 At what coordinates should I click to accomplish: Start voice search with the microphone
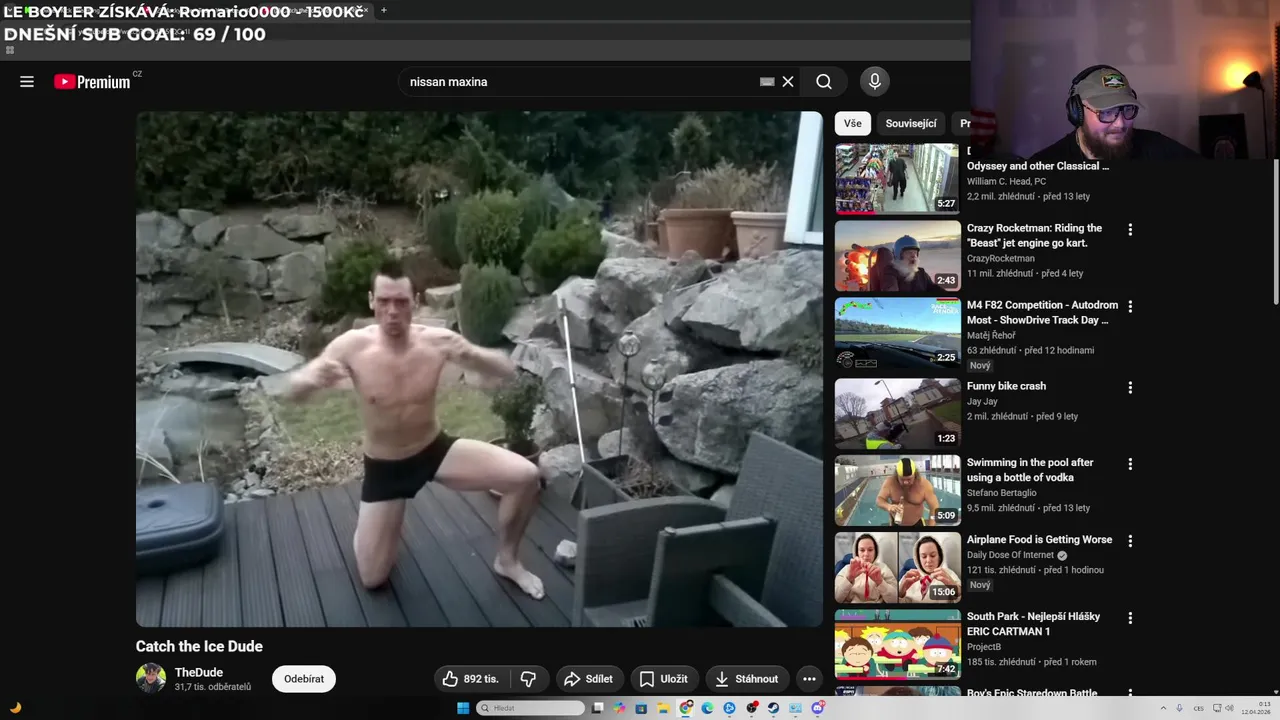pos(874,82)
